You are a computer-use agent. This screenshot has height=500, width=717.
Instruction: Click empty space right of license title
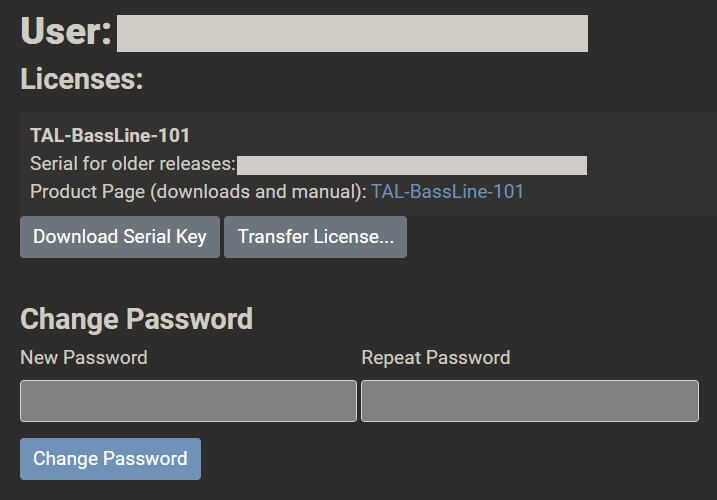pos(450,135)
